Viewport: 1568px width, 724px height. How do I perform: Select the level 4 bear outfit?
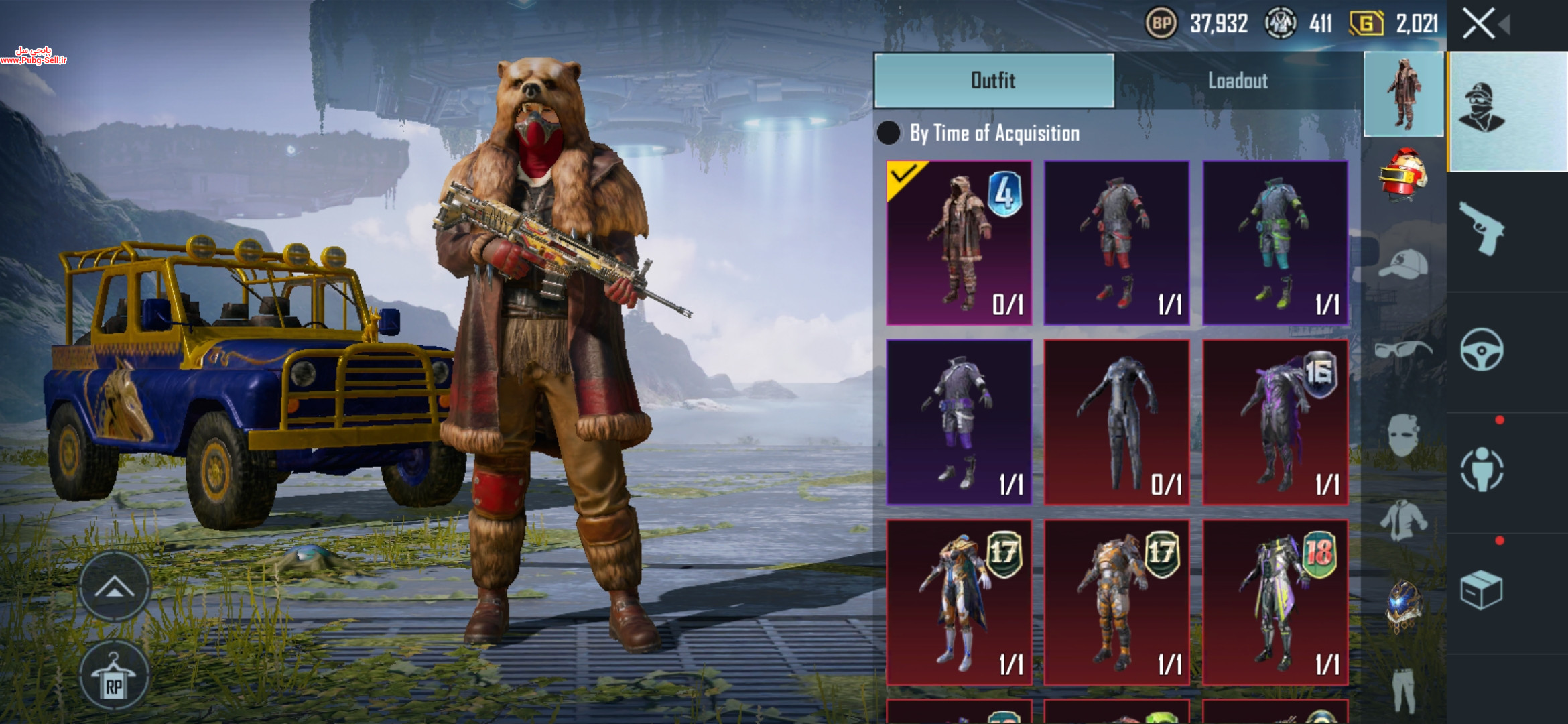pyautogui.click(x=959, y=243)
